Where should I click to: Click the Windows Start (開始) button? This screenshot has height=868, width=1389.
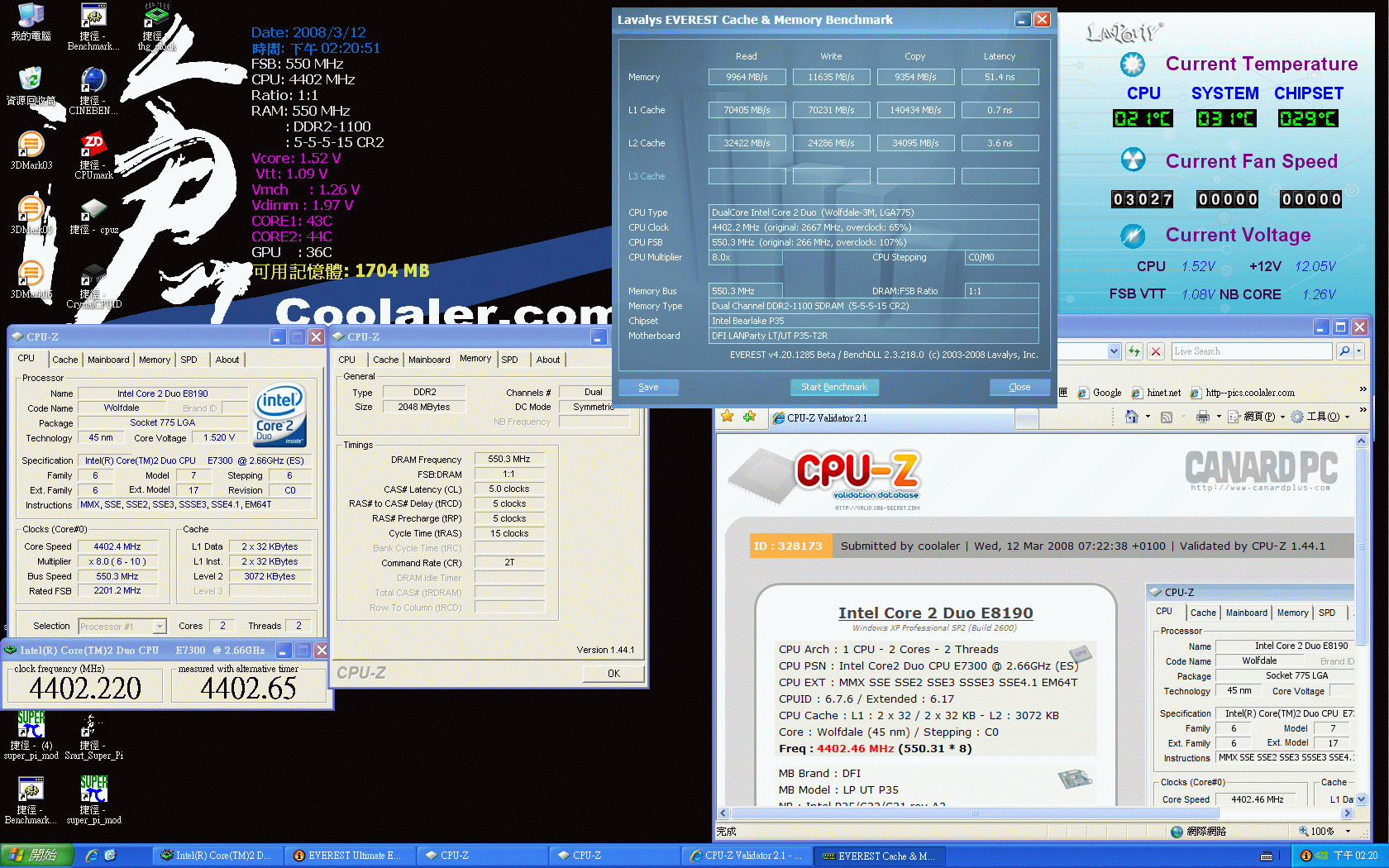coord(38,856)
